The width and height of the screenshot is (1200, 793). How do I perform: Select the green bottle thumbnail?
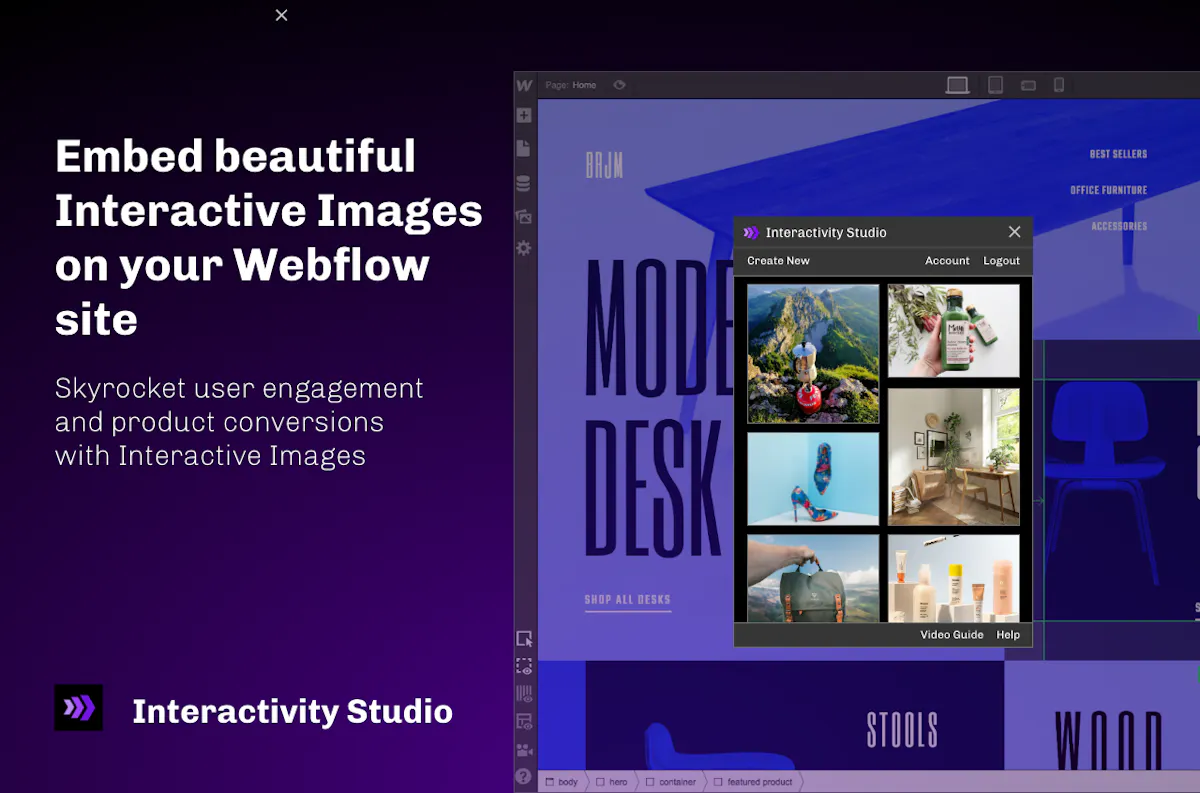click(x=954, y=331)
